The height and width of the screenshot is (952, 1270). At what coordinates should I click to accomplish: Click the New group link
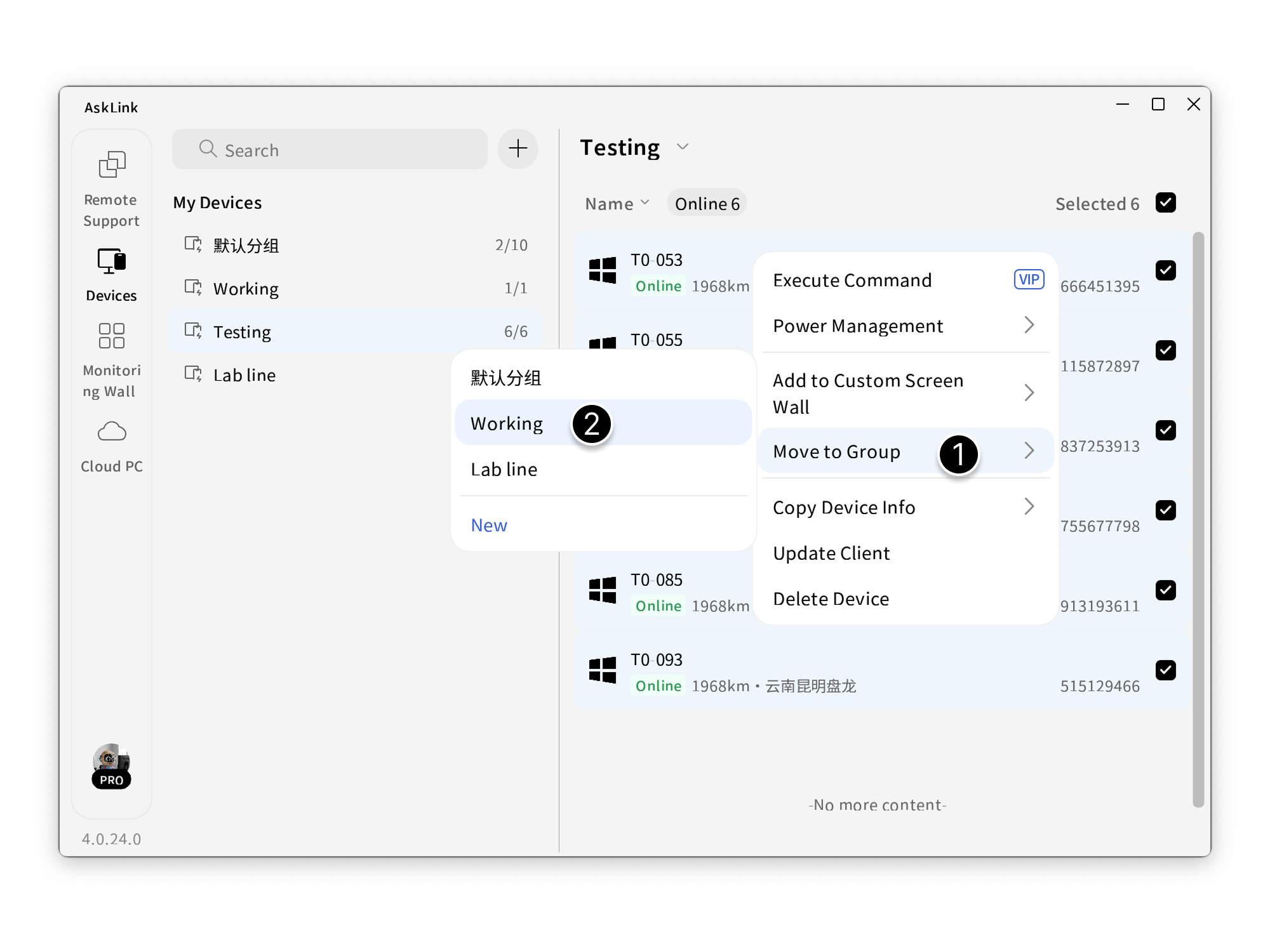(x=488, y=525)
